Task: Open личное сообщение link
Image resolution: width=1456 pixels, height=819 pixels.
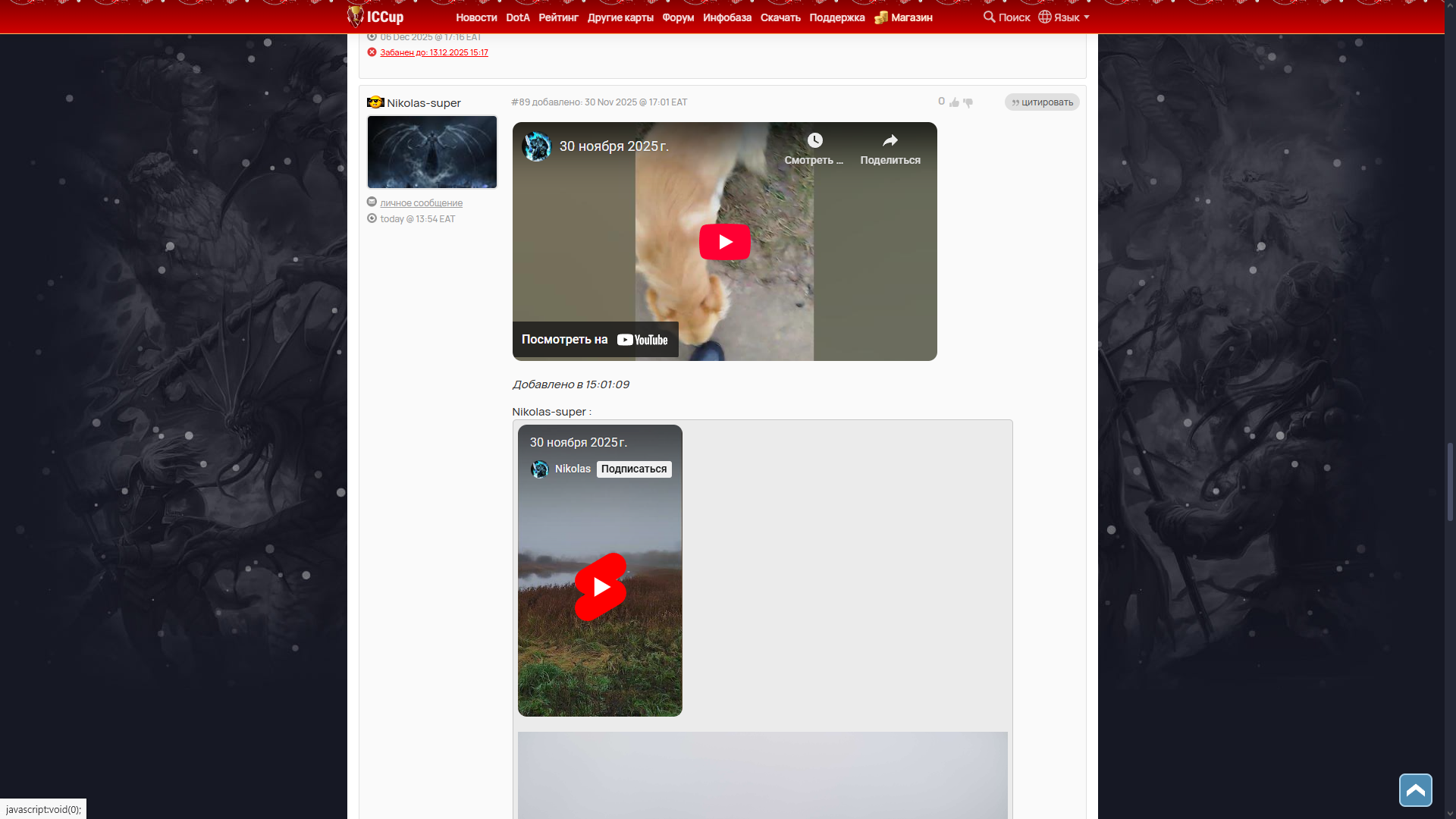Action: click(x=421, y=203)
